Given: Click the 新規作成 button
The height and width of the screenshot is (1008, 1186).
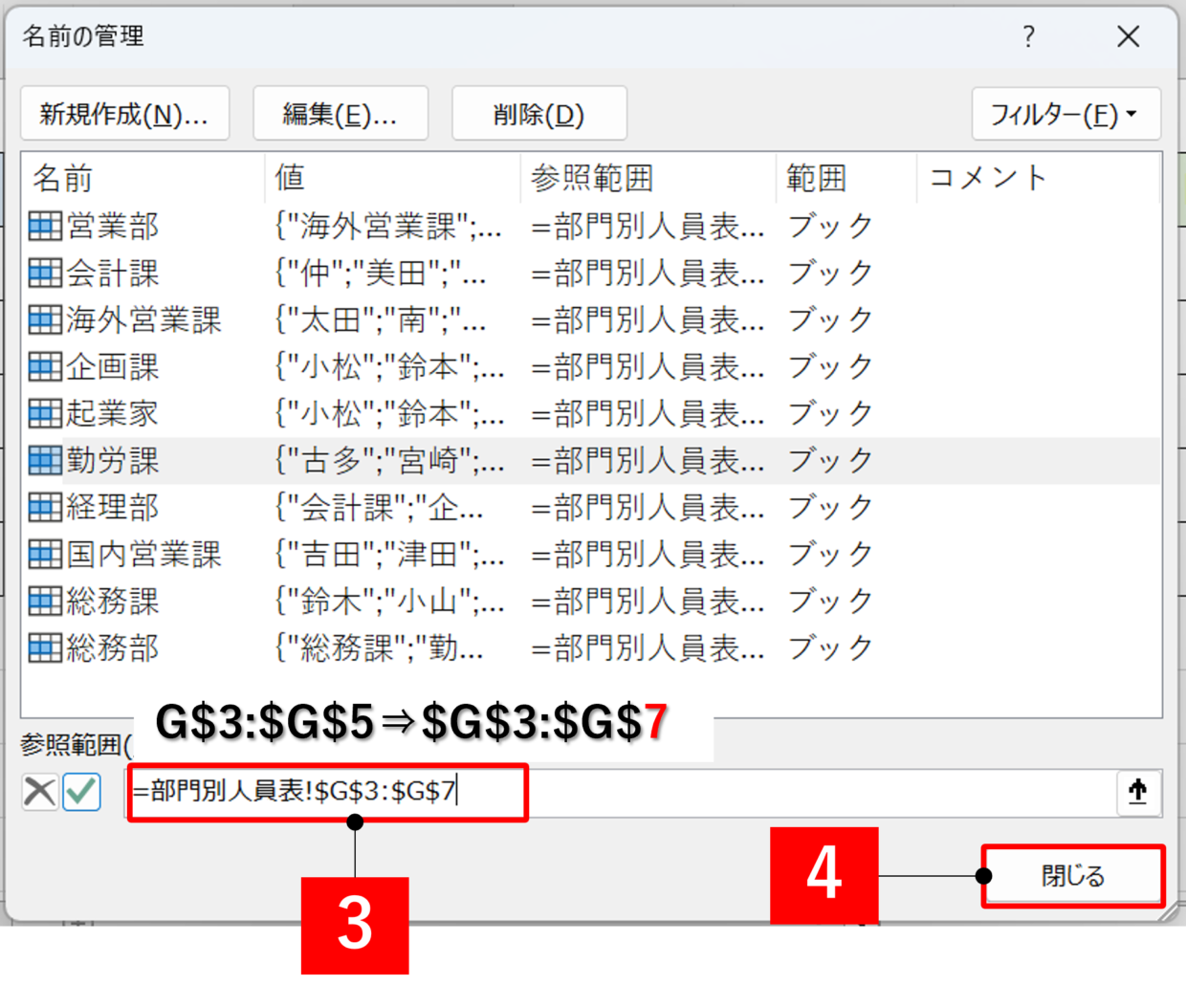Looking at the screenshot, I should (x=124, y=115).
